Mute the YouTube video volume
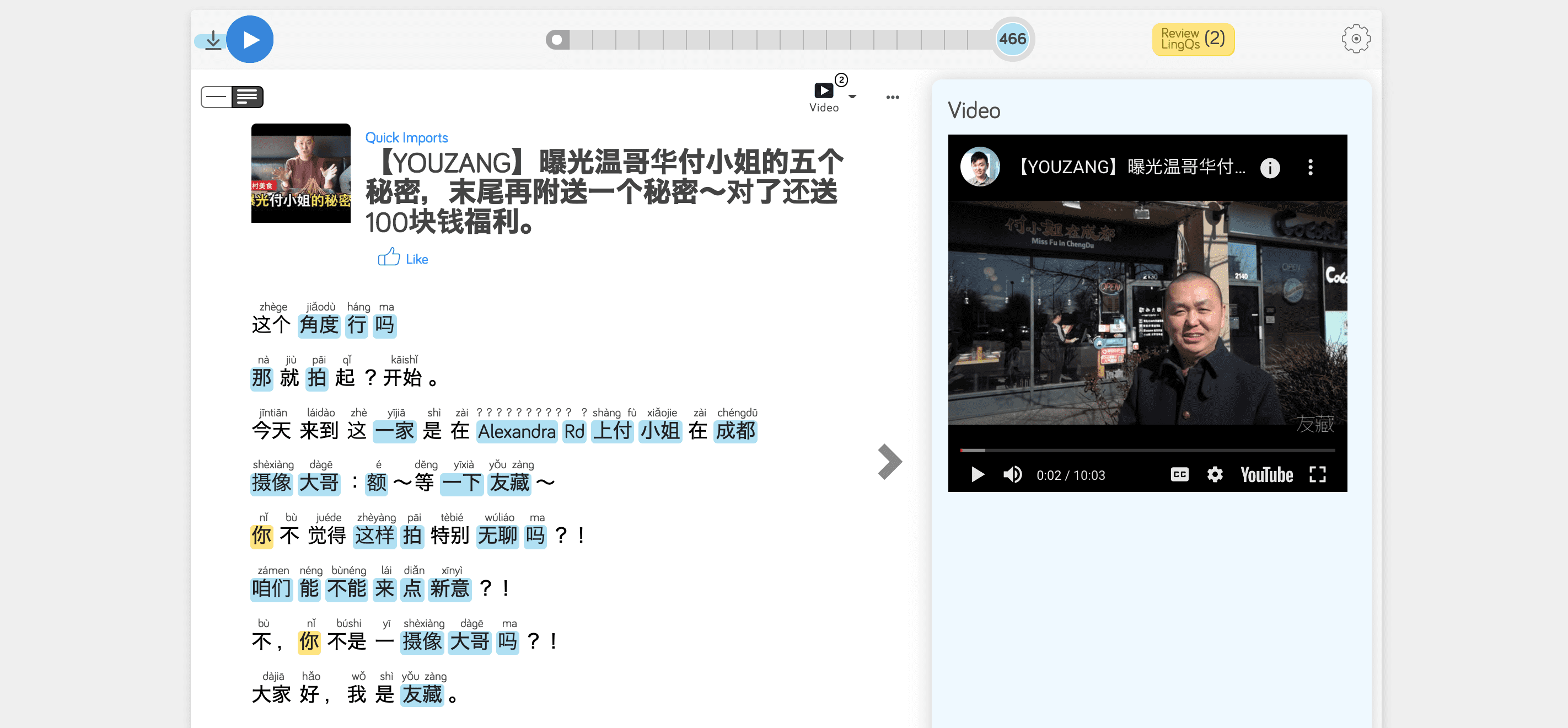This screenshot has height=728, width=1568. click(x=1012, y=474)
